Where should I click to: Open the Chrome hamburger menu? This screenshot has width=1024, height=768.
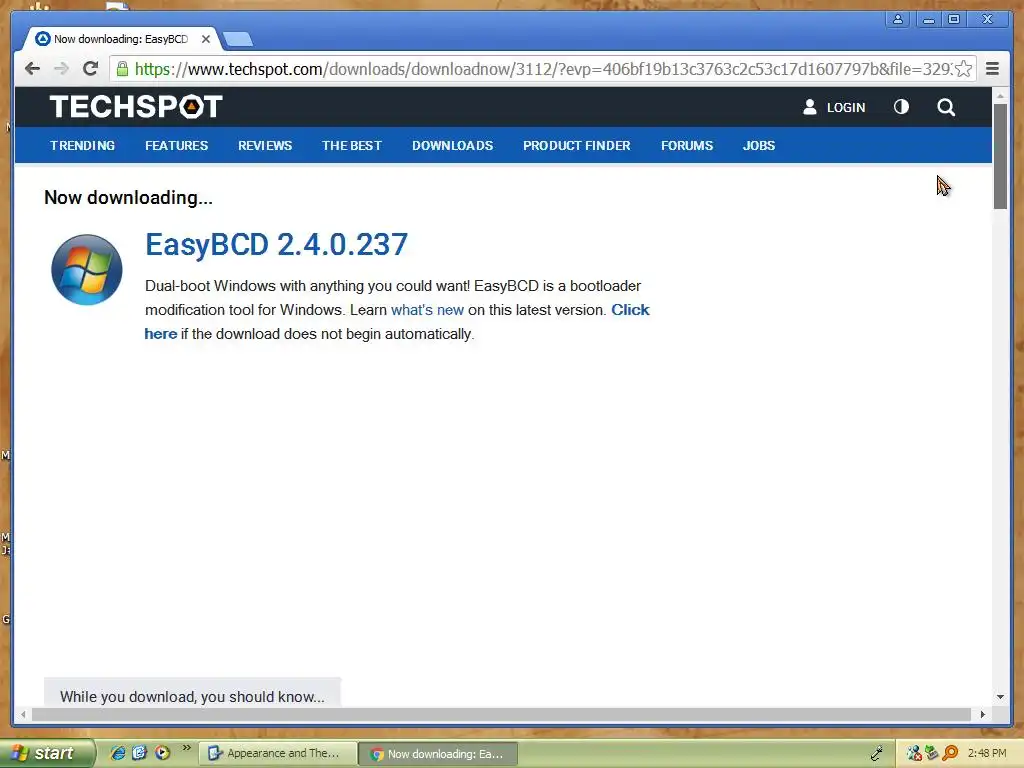[992, 69]
